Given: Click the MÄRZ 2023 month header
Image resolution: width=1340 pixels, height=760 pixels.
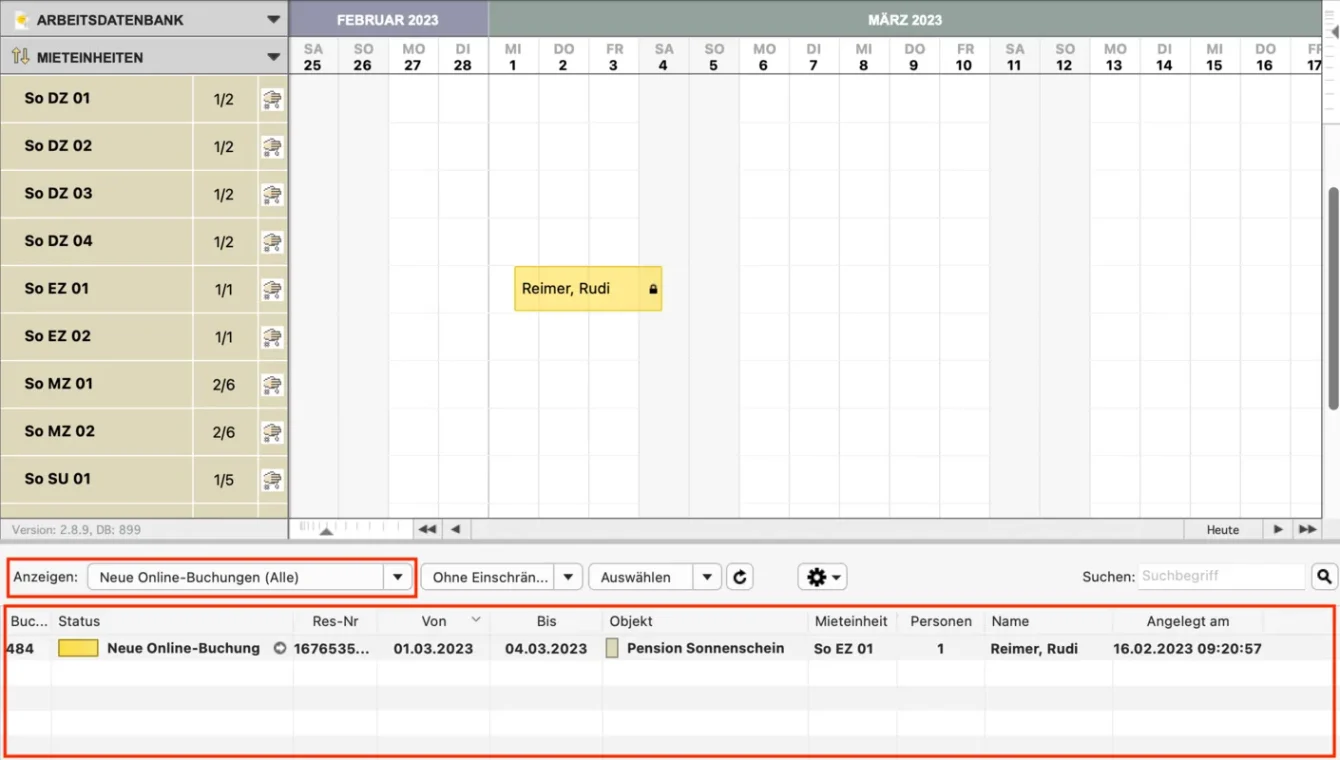Looking at the screenshot, I should pyautogui.click(x=905, y=19).
